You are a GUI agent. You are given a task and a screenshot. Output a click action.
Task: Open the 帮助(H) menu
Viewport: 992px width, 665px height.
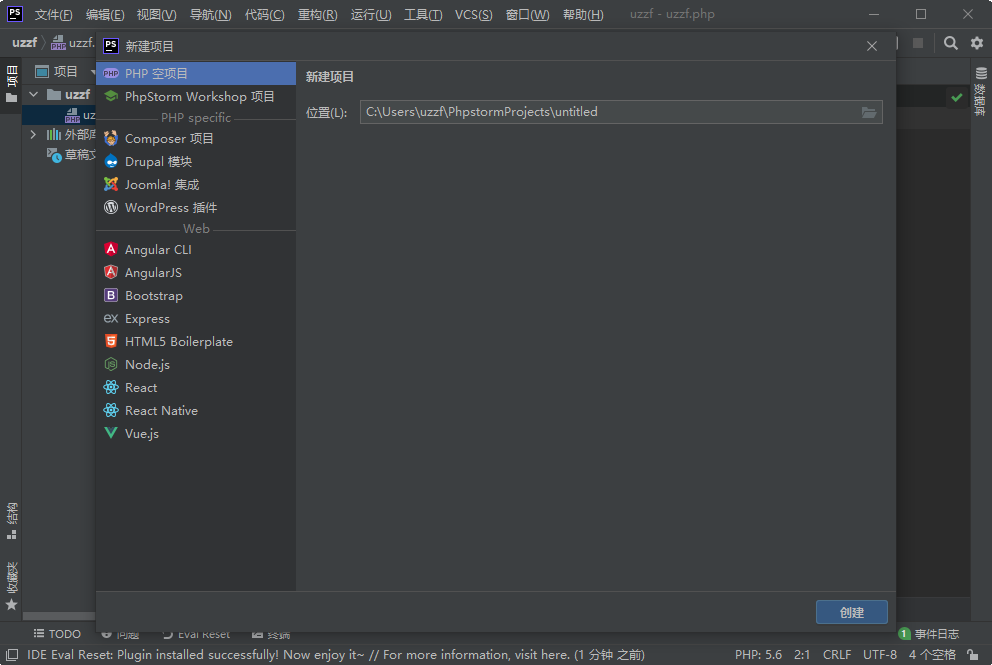click(x=583, y=15)
